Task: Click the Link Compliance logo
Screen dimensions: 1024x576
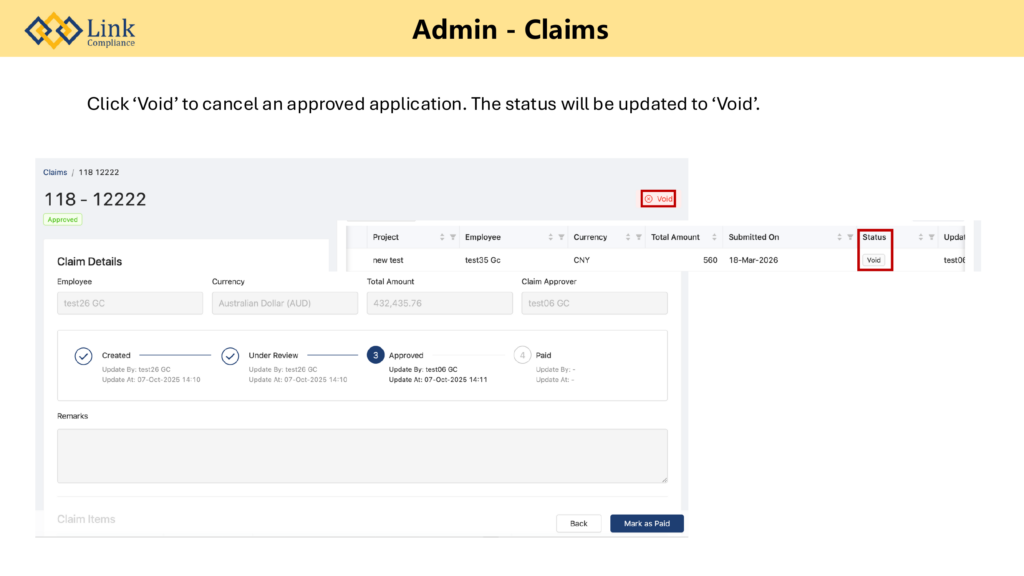Action: pyautogui.click(x=80, y=30)
